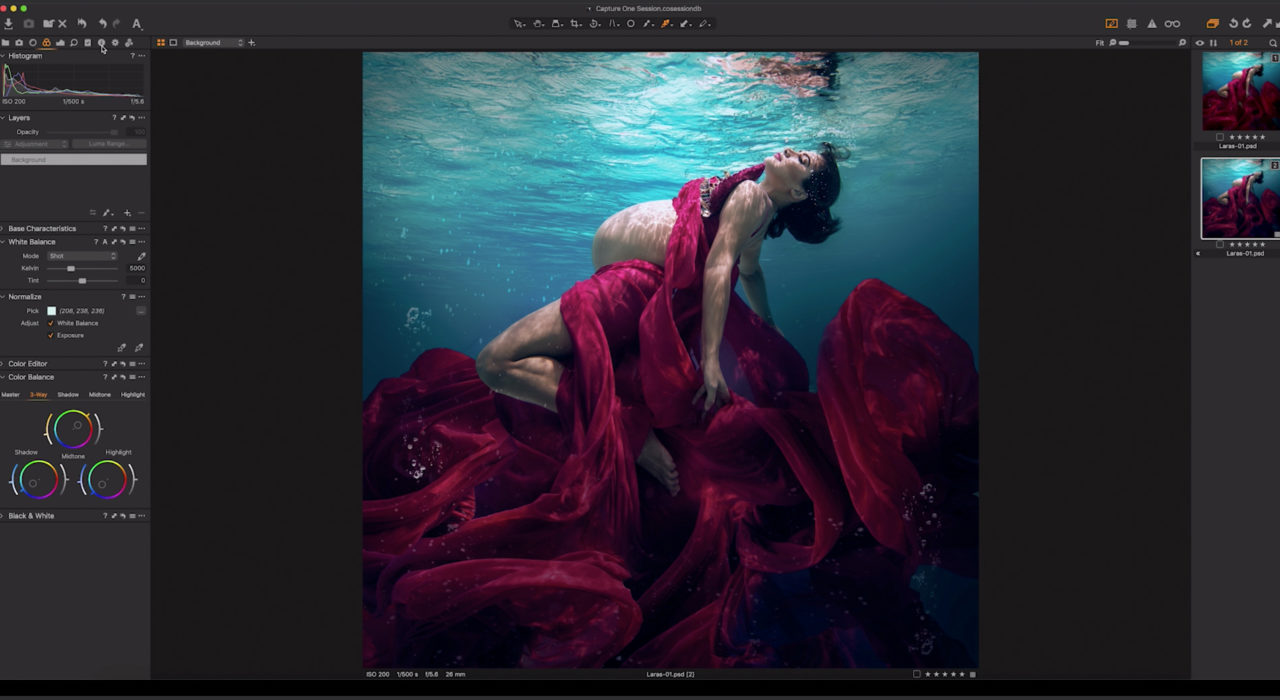Collapse the Layers panel
1280x700 pixels.
tap(3, 118)
